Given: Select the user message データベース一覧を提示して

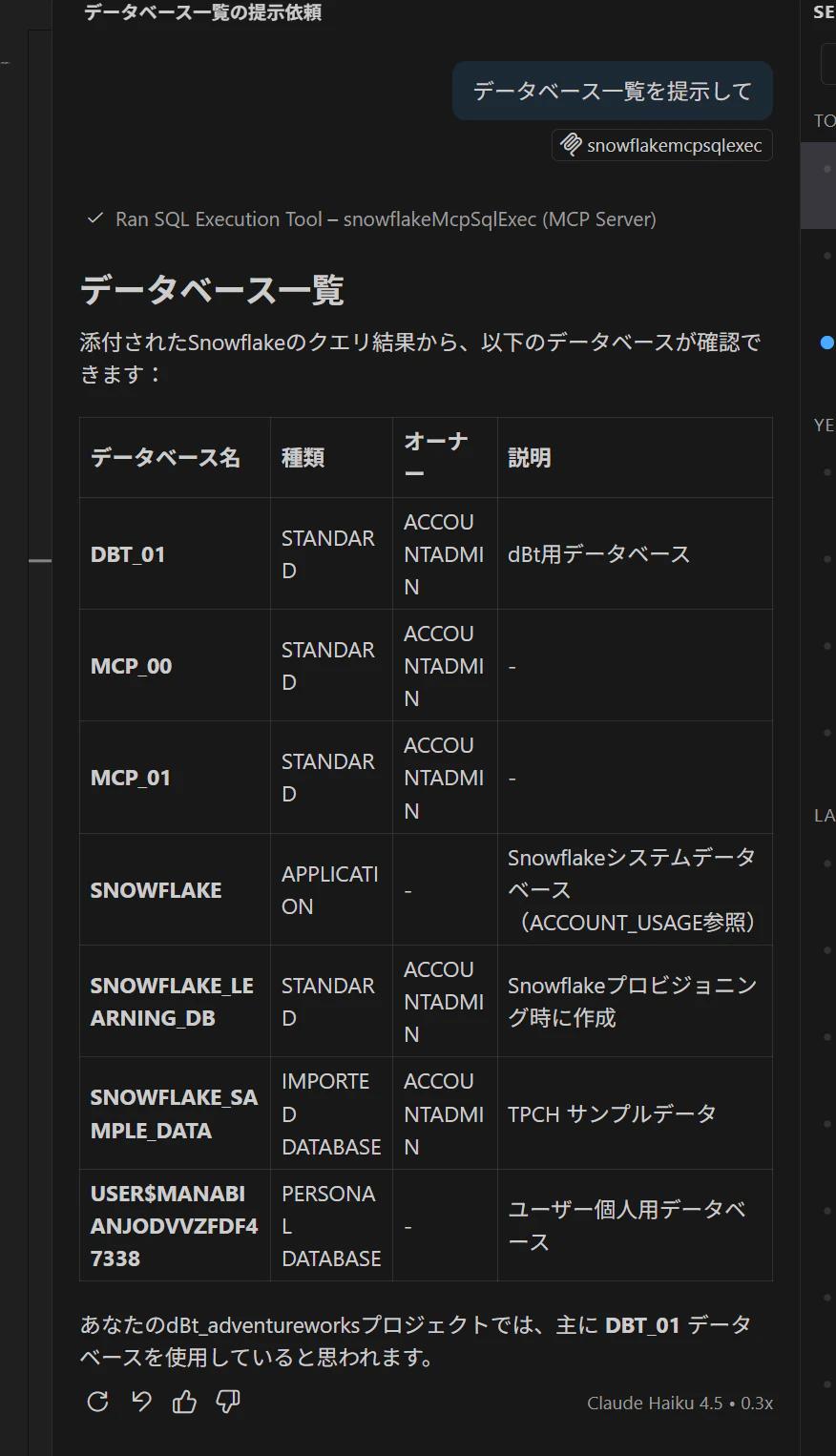Looking at the screenshot, I should click(x=612, y=91).
